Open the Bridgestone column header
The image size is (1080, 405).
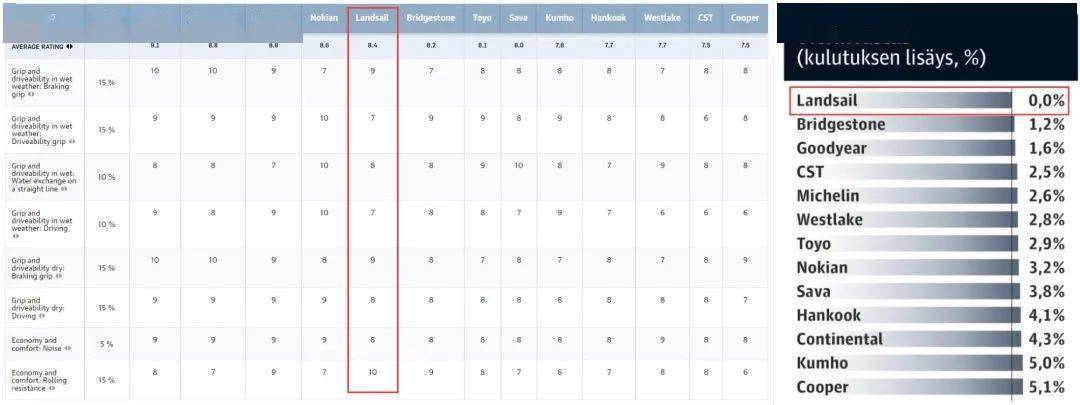pos(430,19)
